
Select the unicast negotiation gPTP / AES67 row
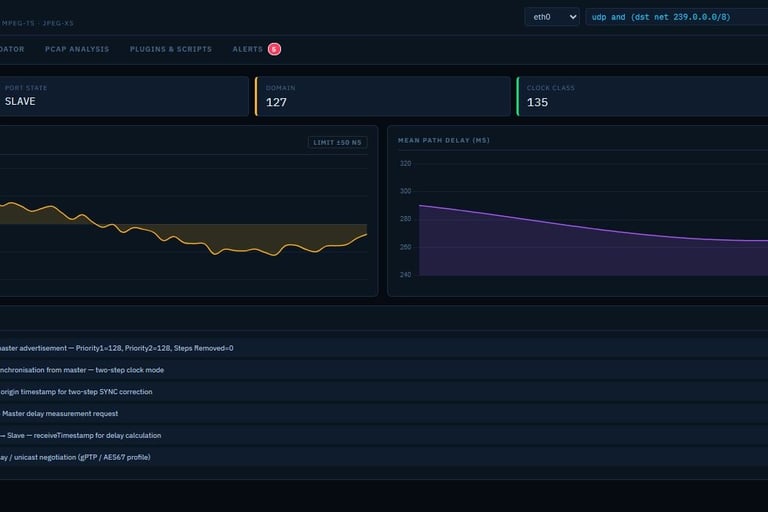(x=384, y=457)
